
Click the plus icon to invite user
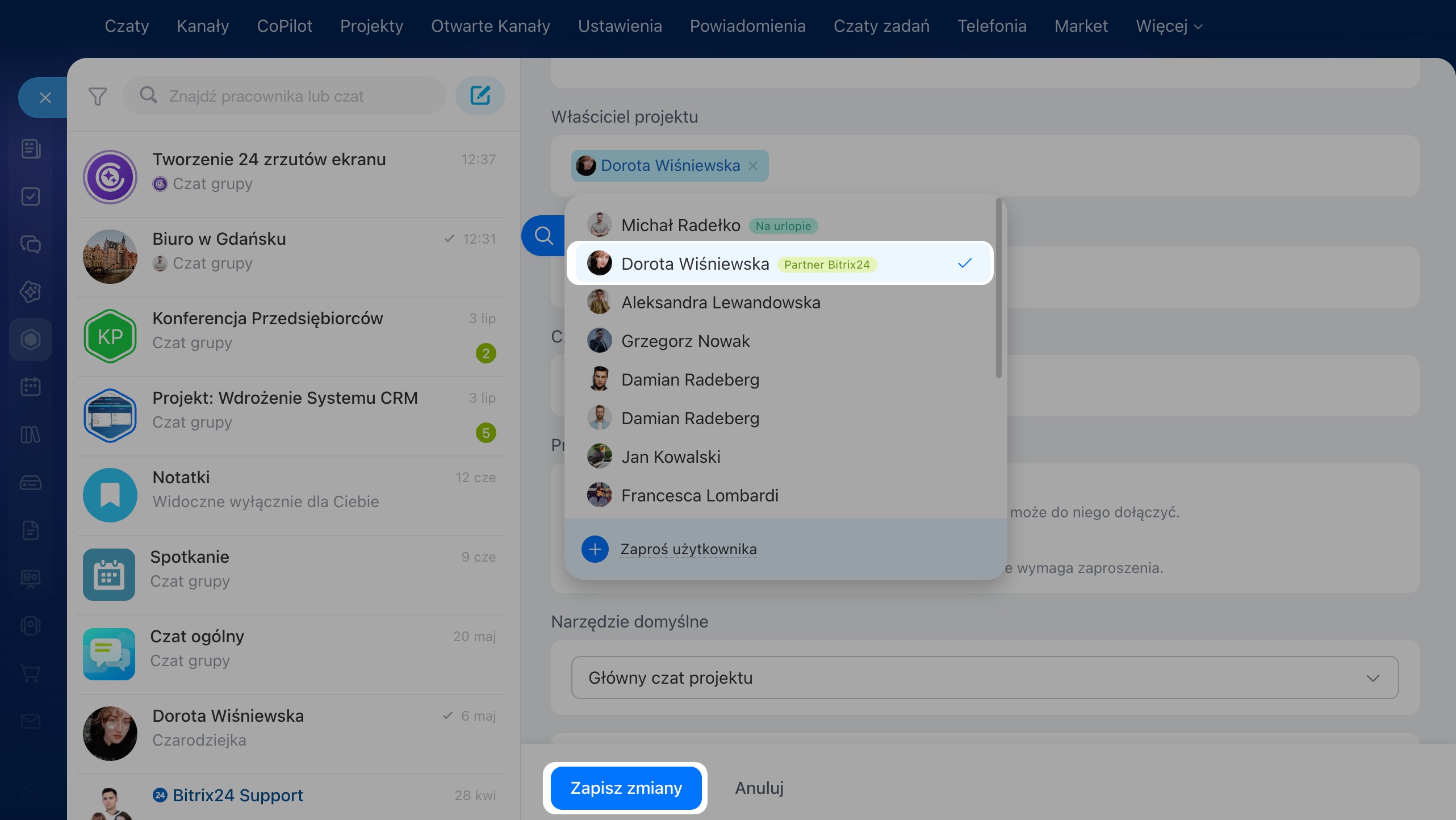tap(595, 549)
